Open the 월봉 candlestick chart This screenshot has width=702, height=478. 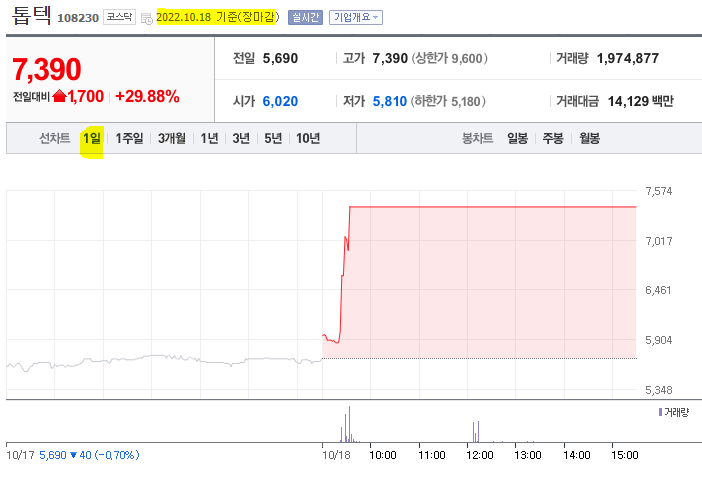point(589,138)
